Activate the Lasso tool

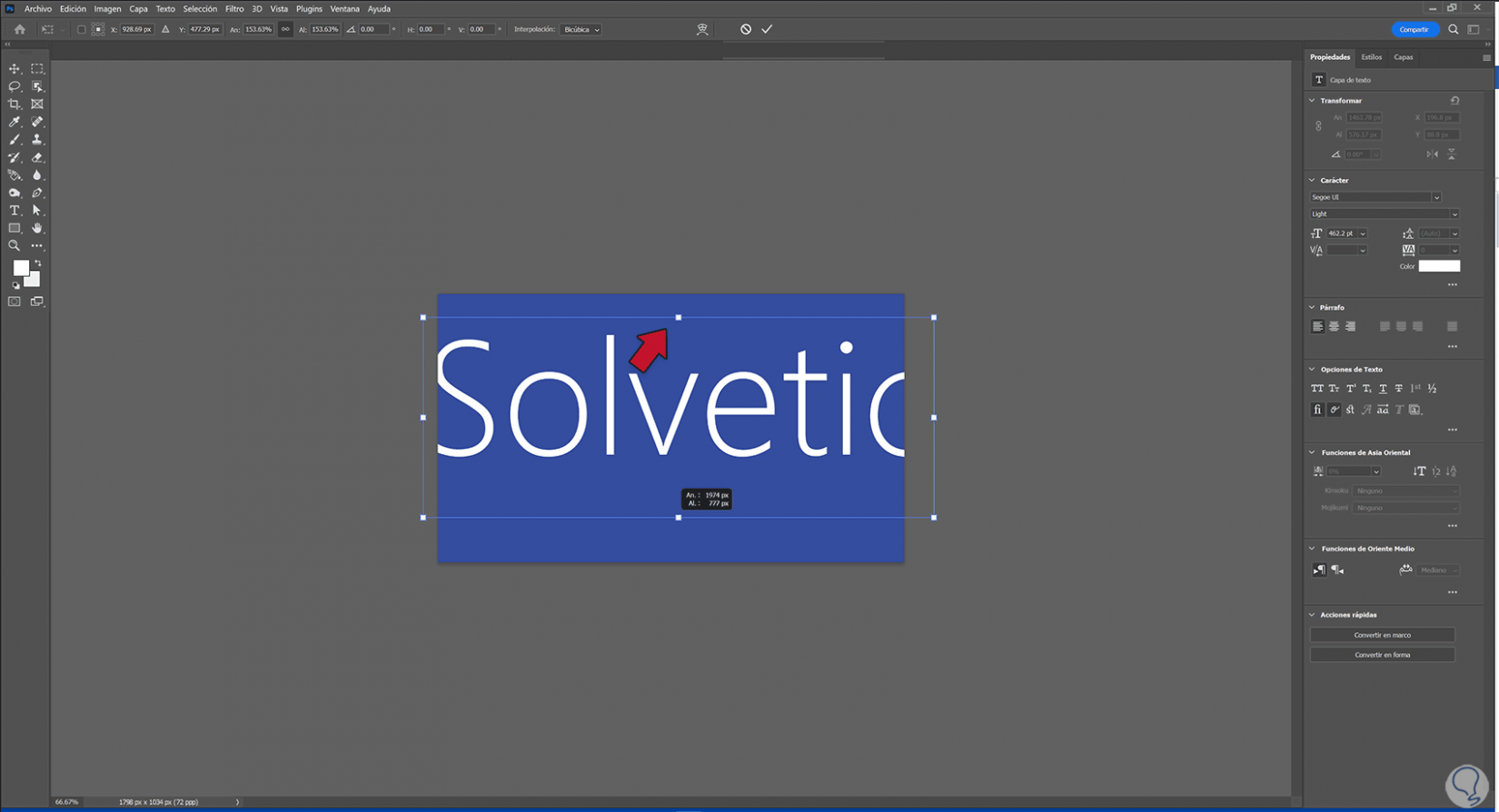[15, 86]
